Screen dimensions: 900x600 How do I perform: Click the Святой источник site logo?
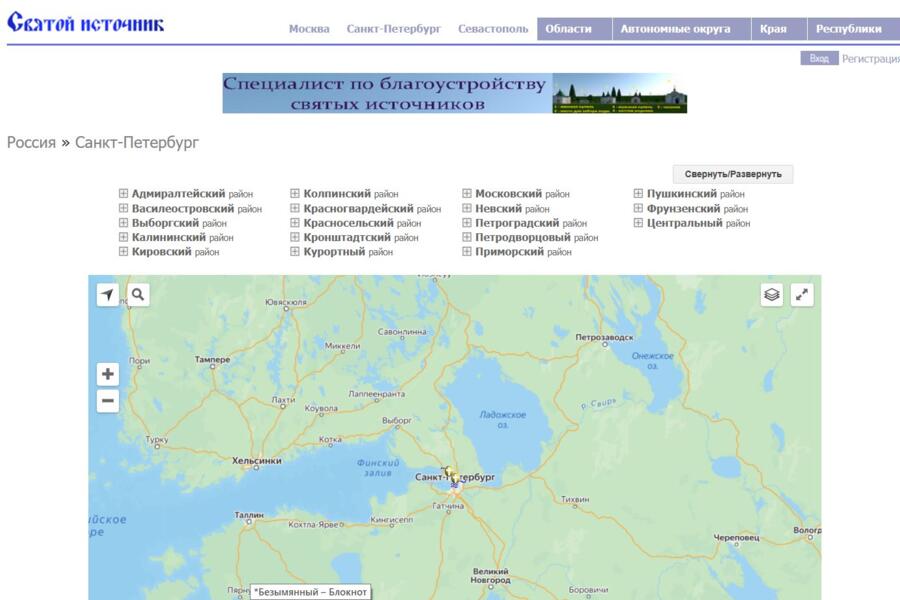pos(86,23)
